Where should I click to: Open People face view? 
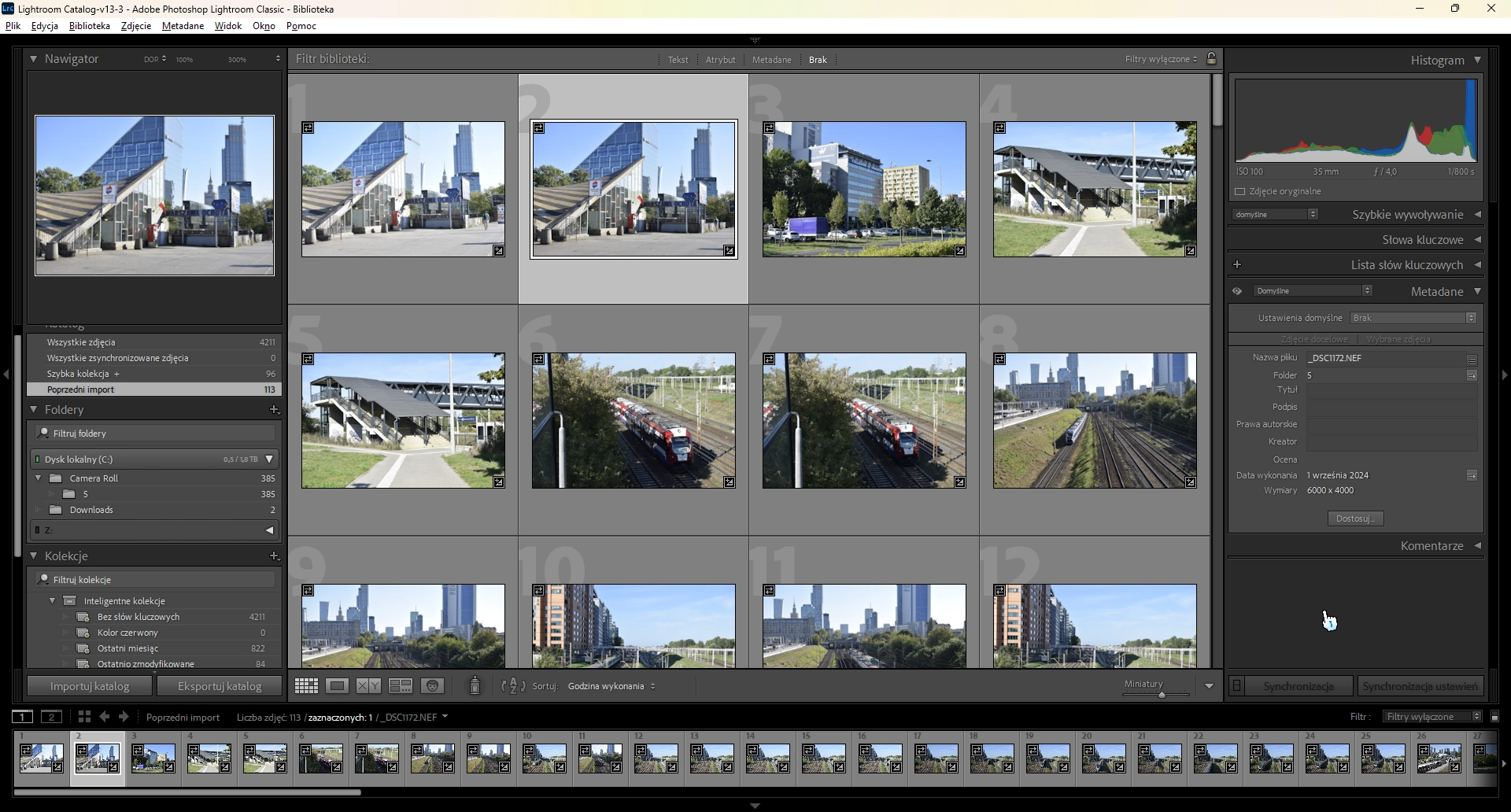(x=431, y=686)
